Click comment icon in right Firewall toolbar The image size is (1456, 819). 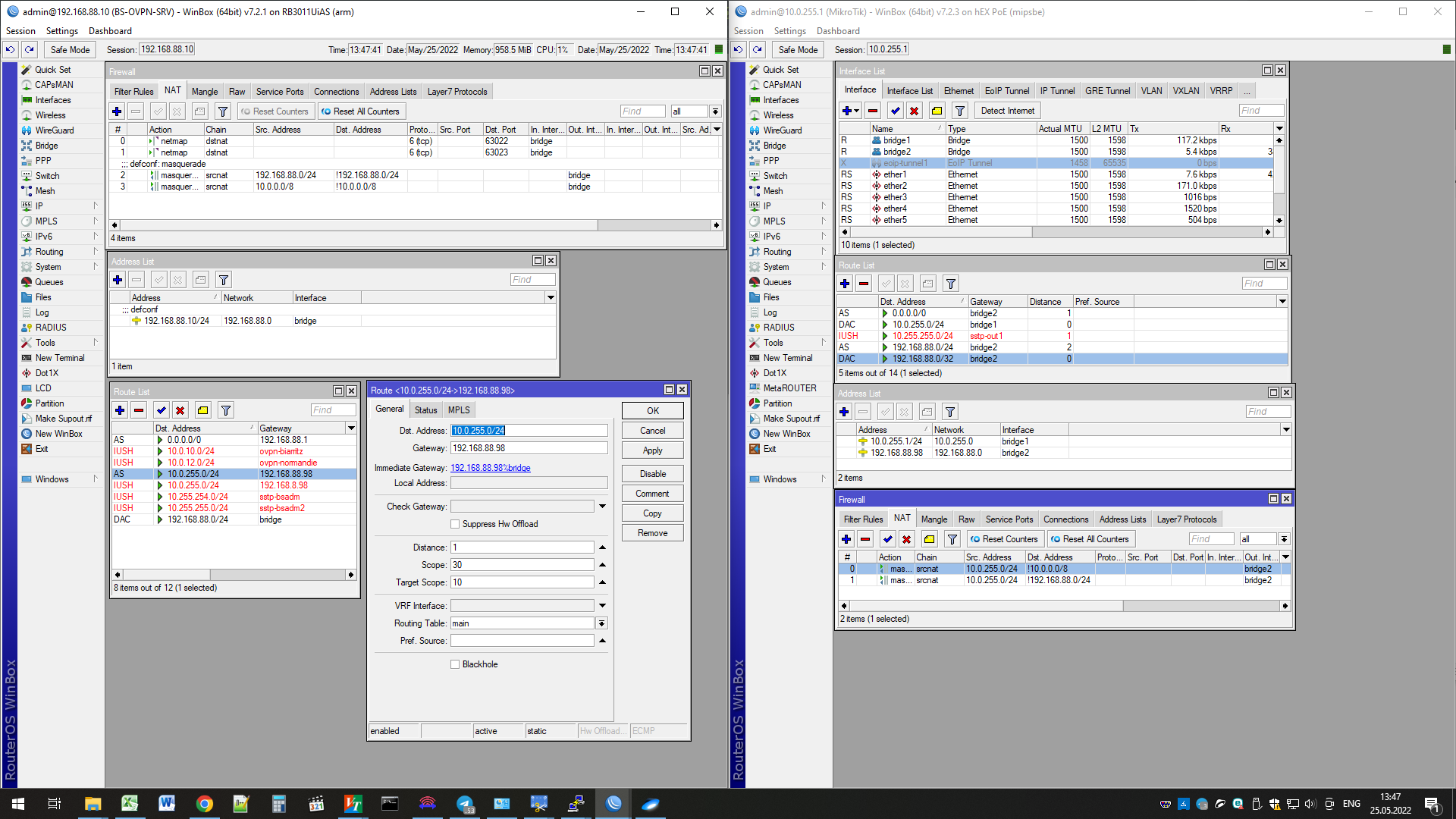(930, 539)
